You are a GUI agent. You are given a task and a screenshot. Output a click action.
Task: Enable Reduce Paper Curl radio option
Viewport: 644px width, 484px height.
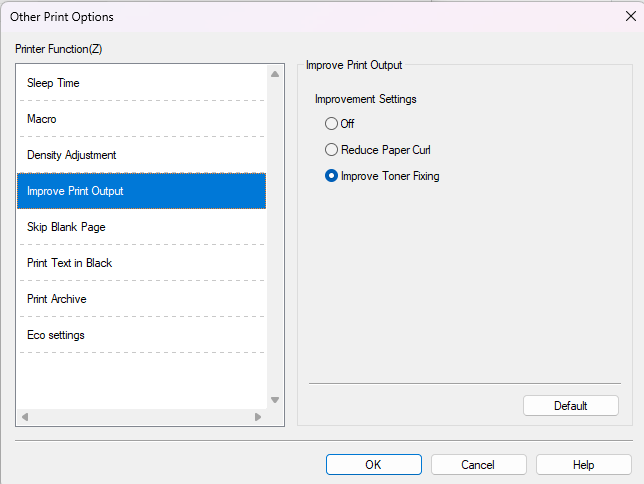coord(332,150)
